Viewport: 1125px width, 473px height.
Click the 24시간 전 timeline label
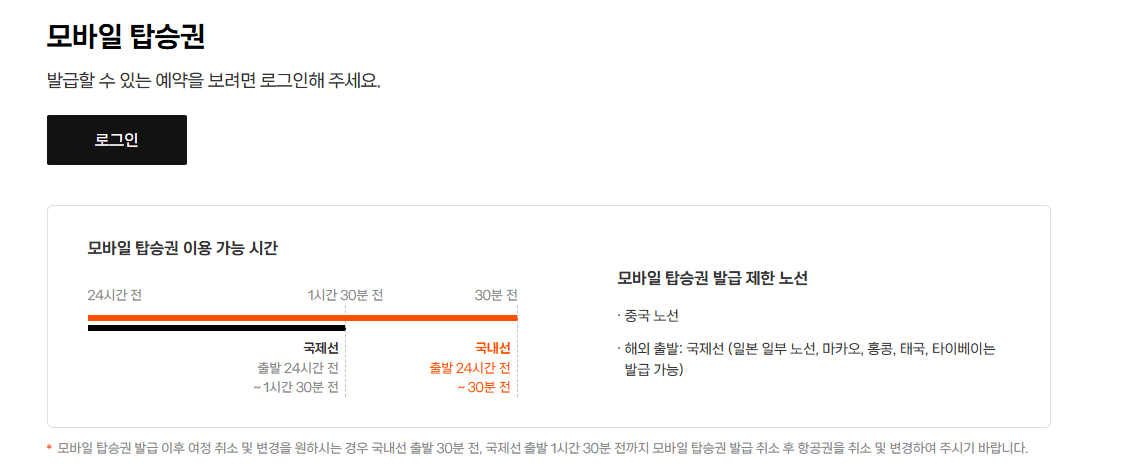[115, 296]
